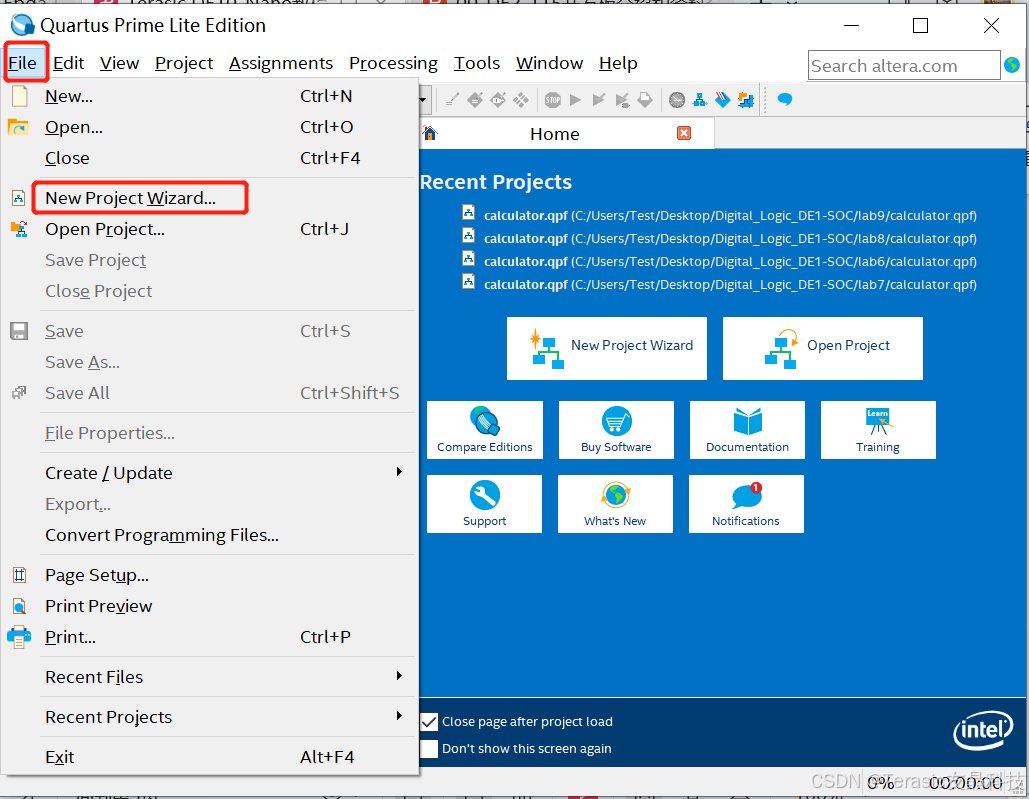Click the blue hierarchy network toolbar icon

(700, 100)
